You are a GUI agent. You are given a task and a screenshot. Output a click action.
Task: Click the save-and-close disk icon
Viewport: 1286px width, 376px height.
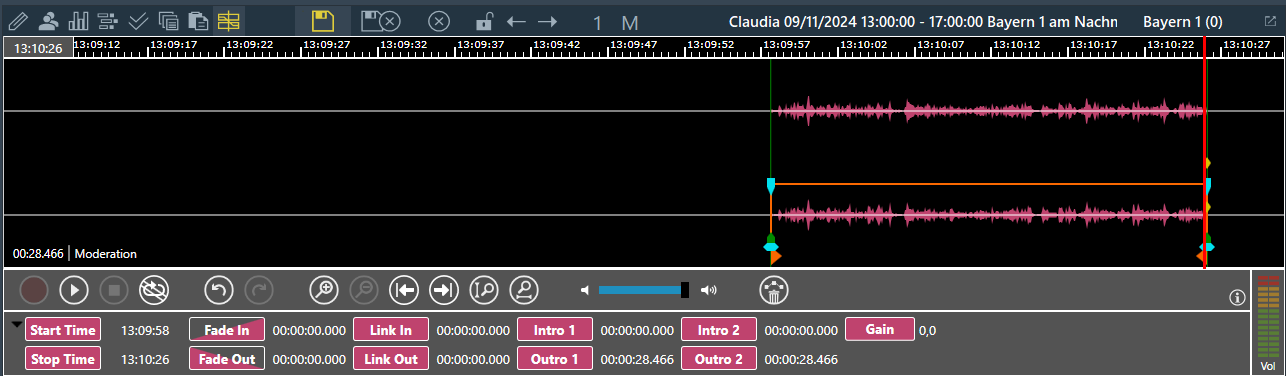click(381, 21)
